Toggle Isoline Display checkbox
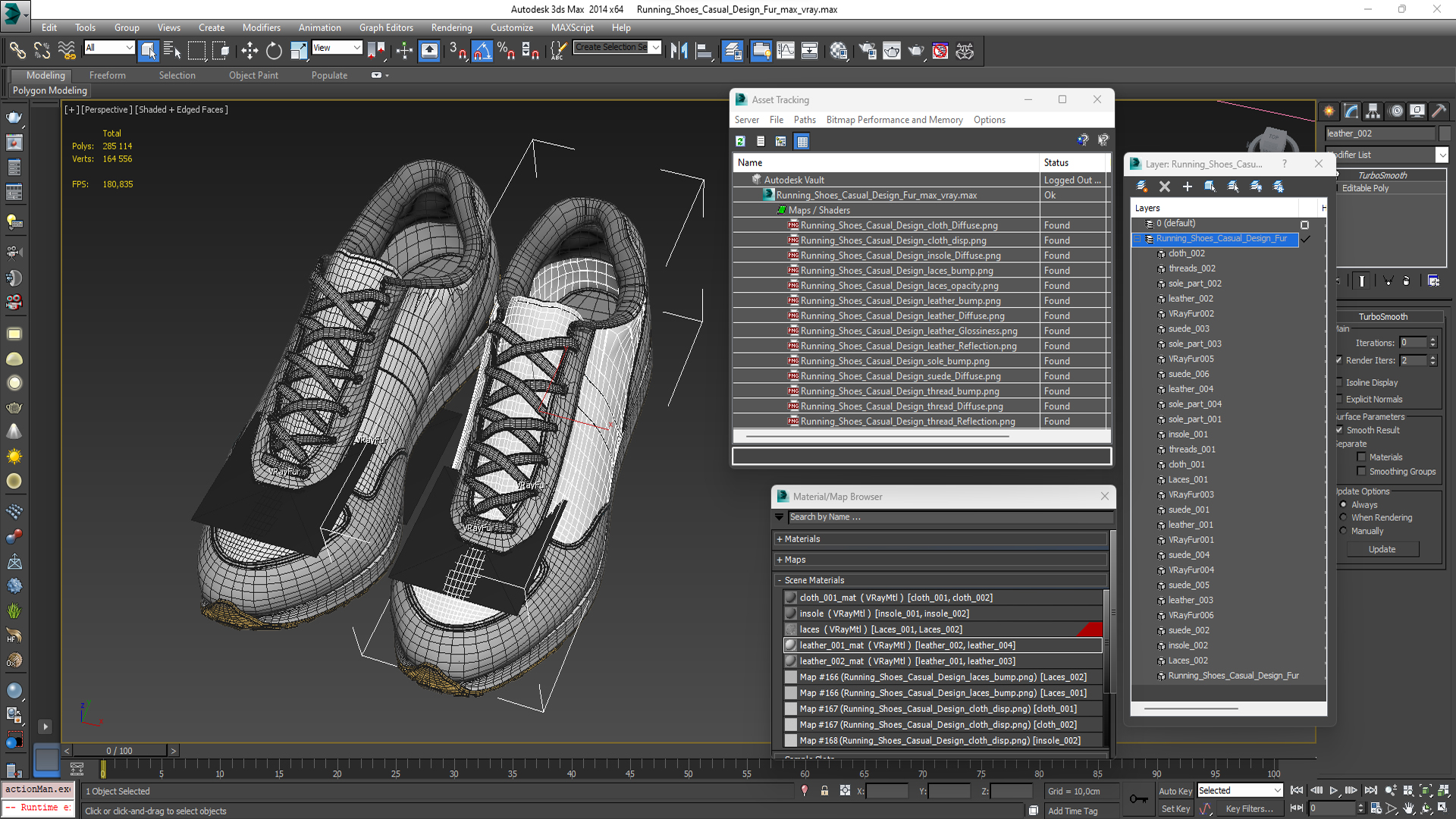The width and height of the screenshot is (1456, 819). coord(1340,383)
